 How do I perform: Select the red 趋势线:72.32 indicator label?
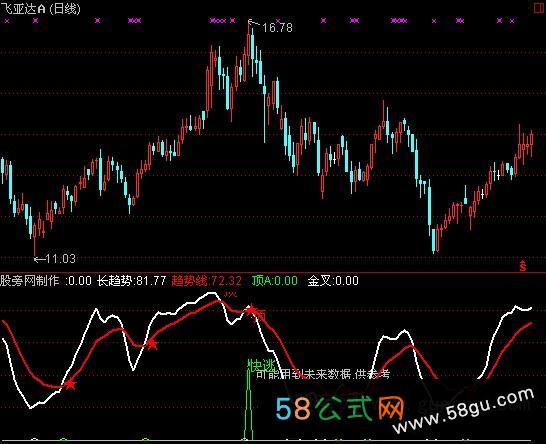[x=206, y=281]
